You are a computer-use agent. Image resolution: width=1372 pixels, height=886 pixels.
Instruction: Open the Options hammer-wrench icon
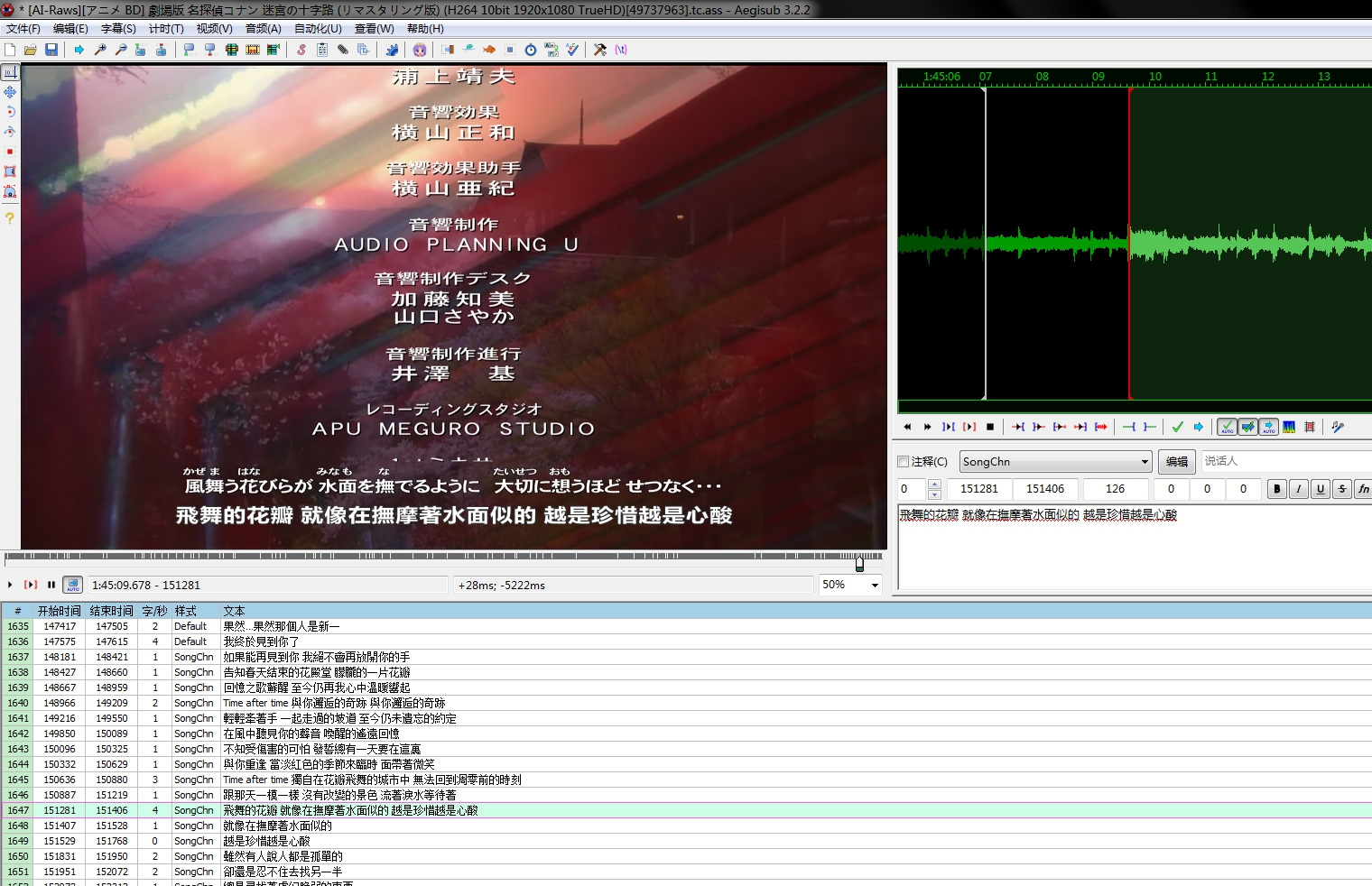(x=599, y=50)
